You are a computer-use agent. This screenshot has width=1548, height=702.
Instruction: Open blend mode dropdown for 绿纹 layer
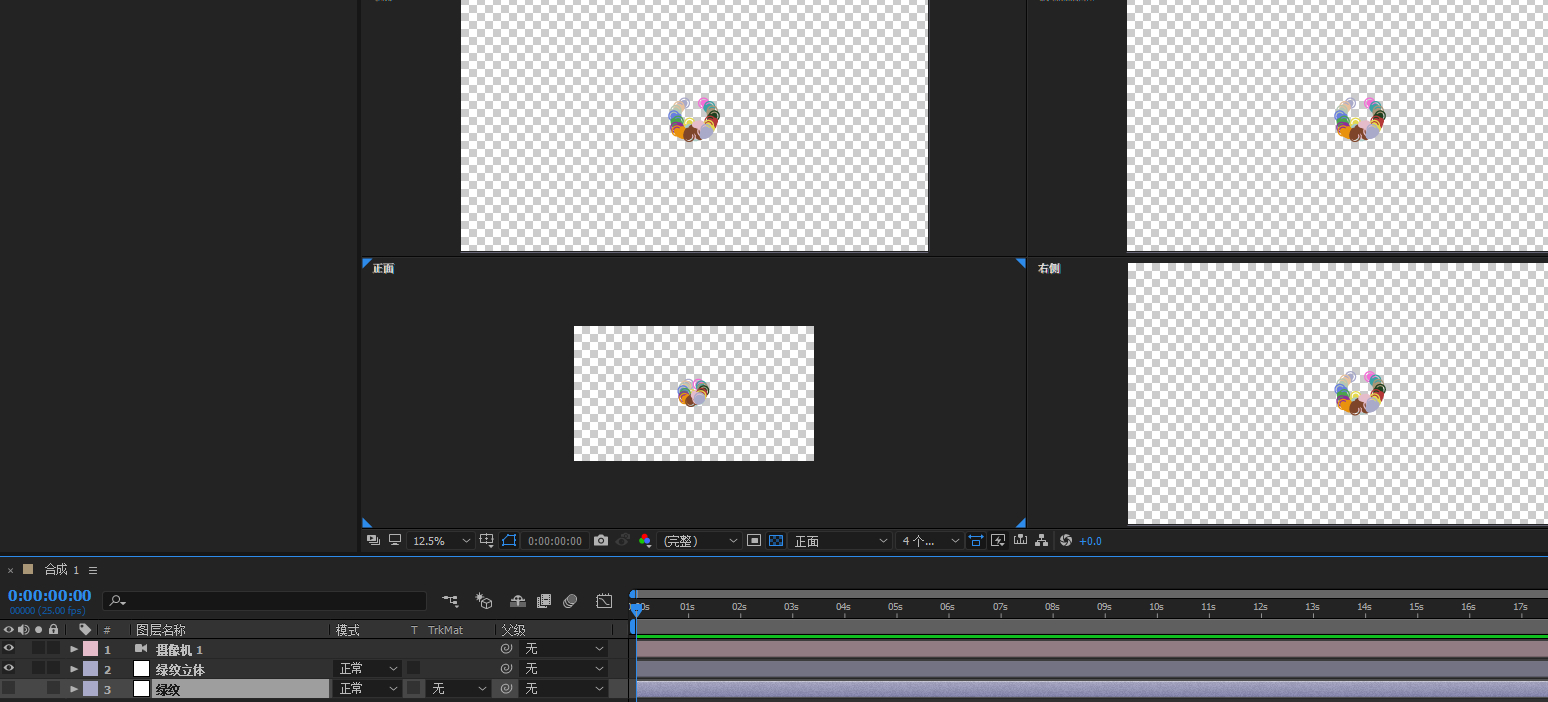pos(367,689)
